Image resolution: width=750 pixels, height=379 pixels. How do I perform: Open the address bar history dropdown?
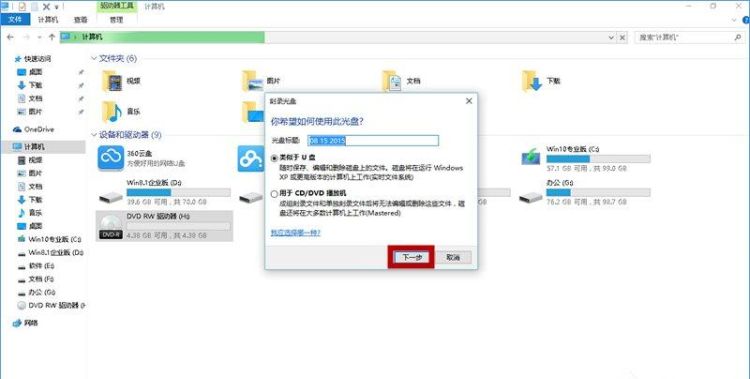coord(611,37)
